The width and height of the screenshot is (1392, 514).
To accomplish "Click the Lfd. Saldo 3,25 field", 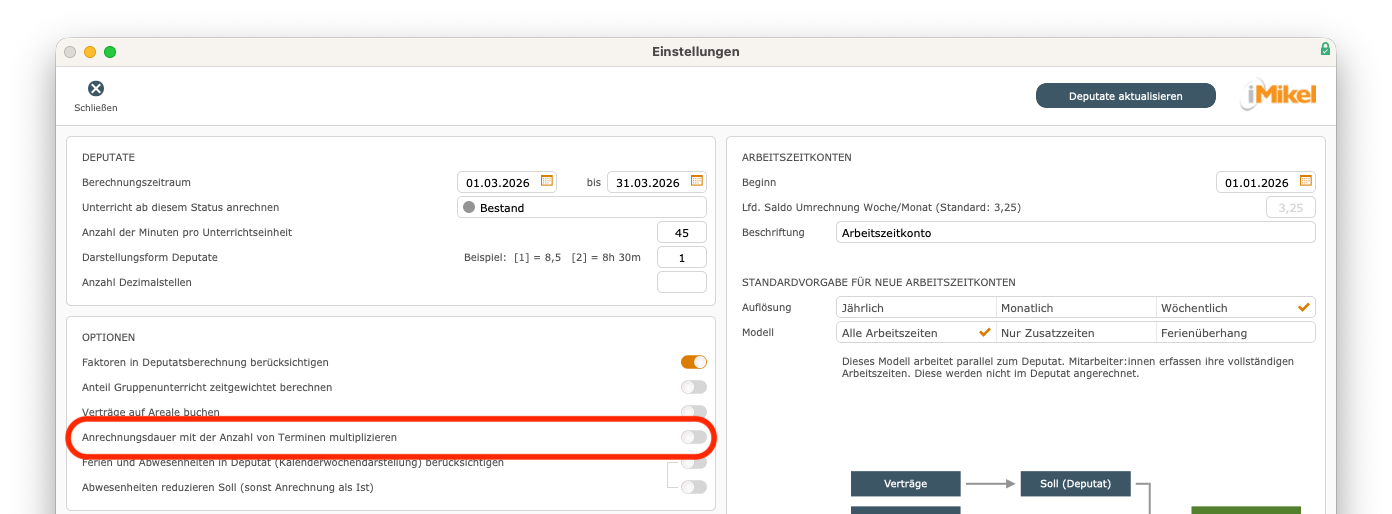I will pyautogui.click(x=1291, y=207).
